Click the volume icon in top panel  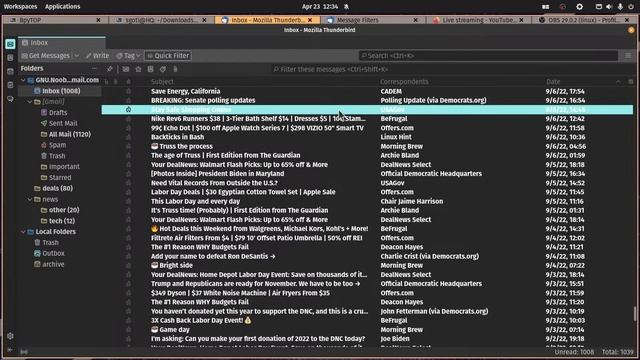click(x=609, y=7)
